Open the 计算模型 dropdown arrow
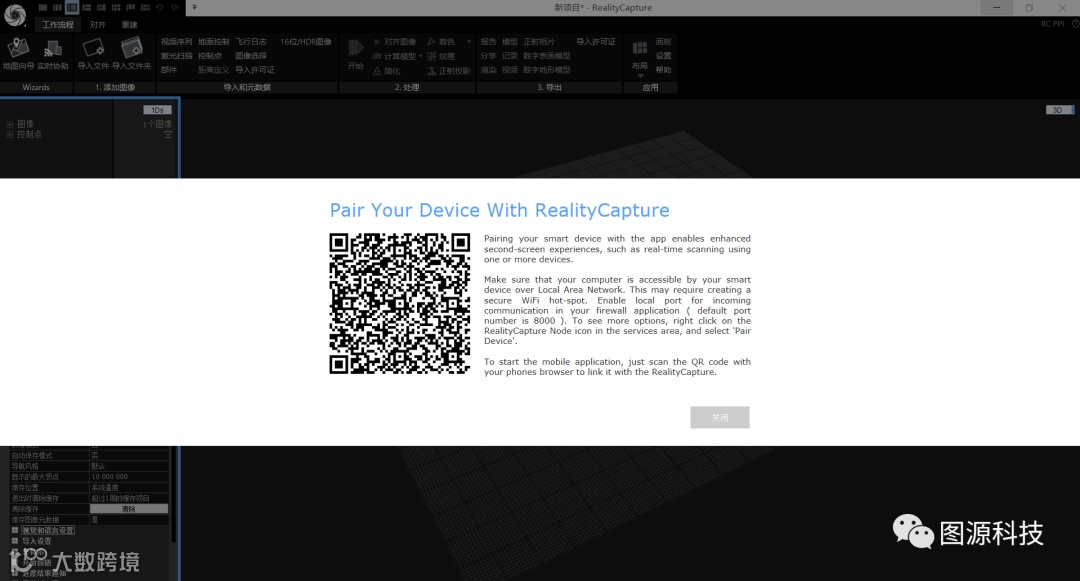This screenshot has height=581, width=1080. coord(421,56)
